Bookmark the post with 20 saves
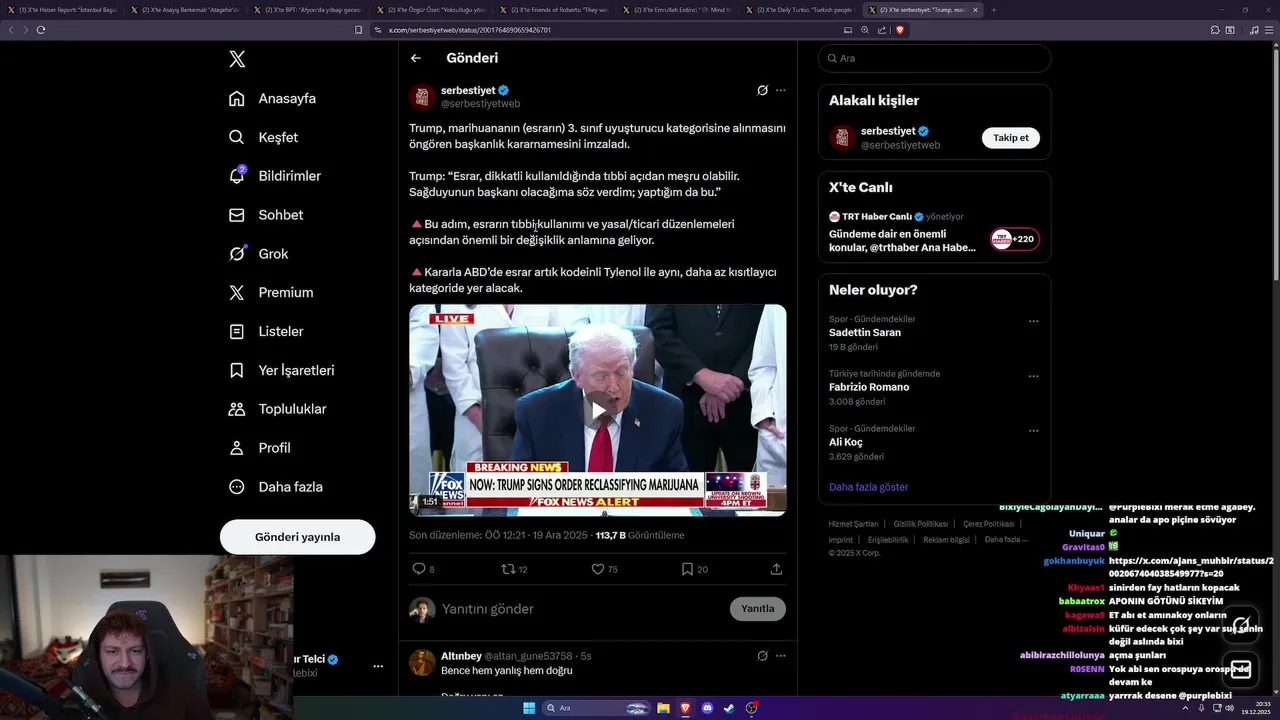The height and width of the screenshot is (720, 1280). (x=687, y=569)
